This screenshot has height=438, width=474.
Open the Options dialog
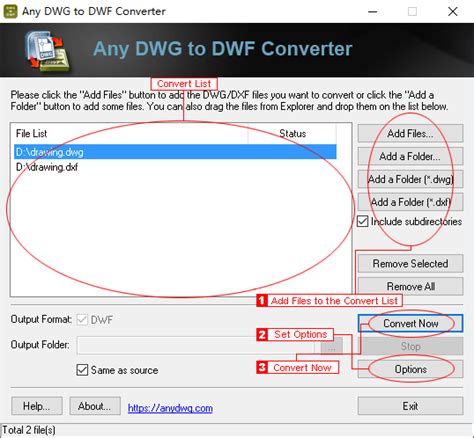410,369
